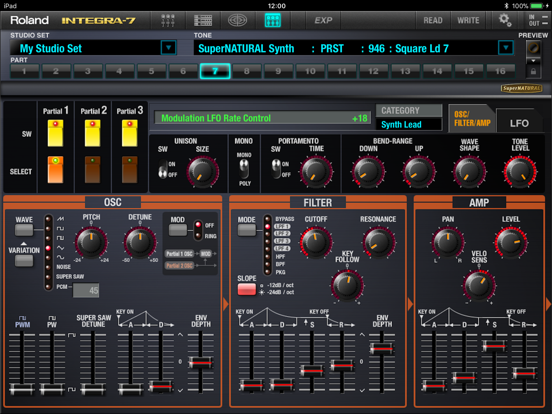
Task: Click the WRITE button
Action: pyautogui.click(x=468, y=20)
